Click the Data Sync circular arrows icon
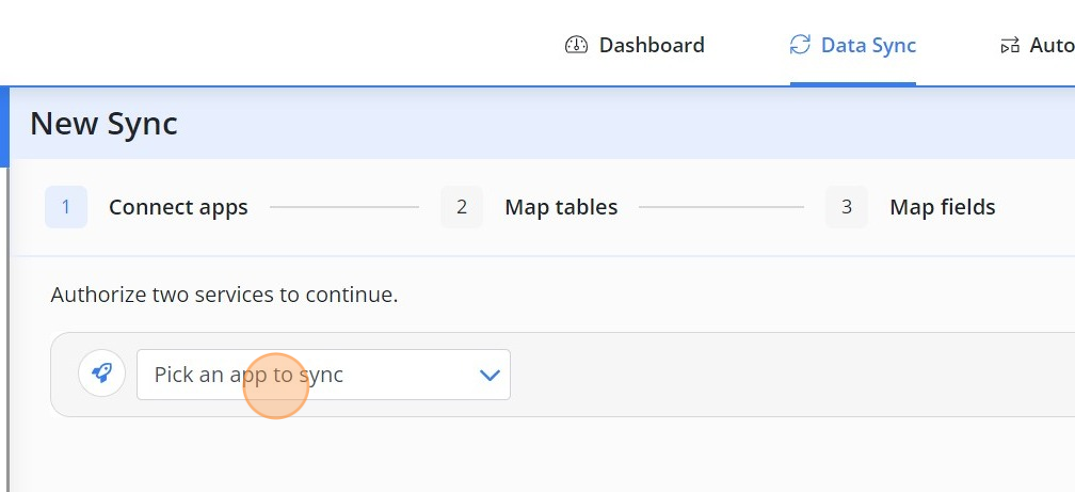This screenshot has width=1075, height=492. 800,45
